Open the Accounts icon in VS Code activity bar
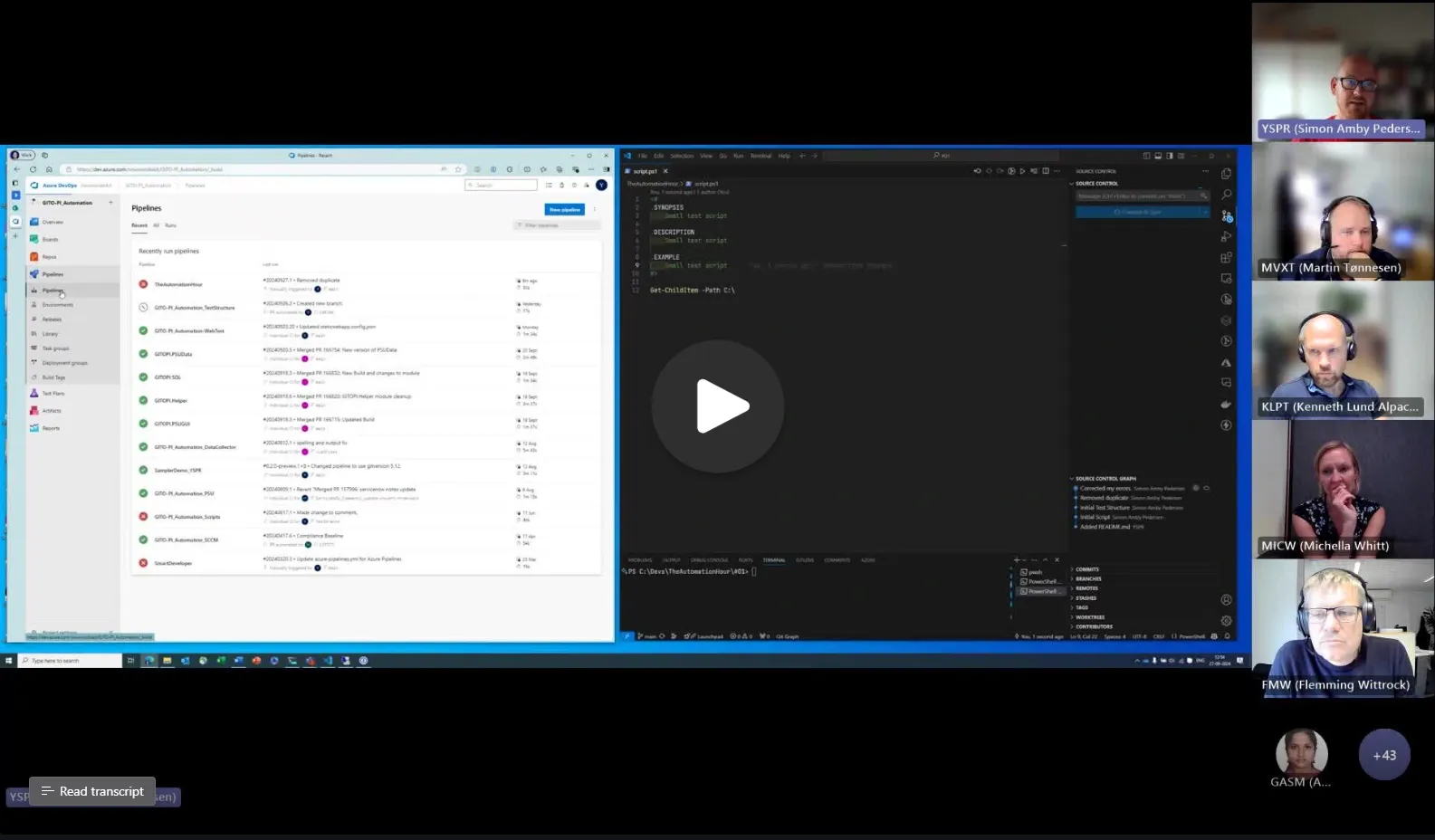This screenshot has width=1435, height=840. coord(1226,599)
